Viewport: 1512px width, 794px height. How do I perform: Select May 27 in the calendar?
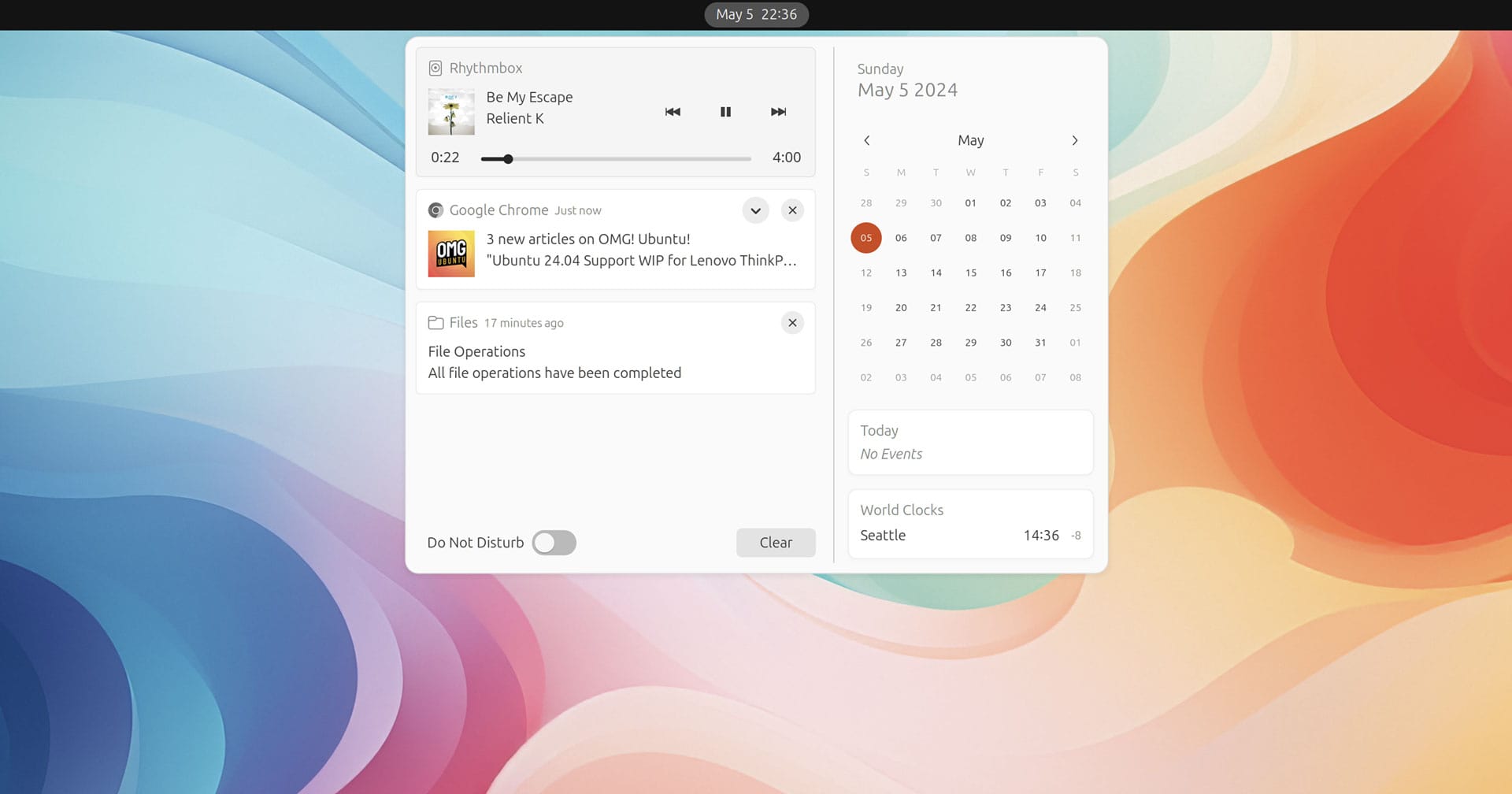pos(901,343)
